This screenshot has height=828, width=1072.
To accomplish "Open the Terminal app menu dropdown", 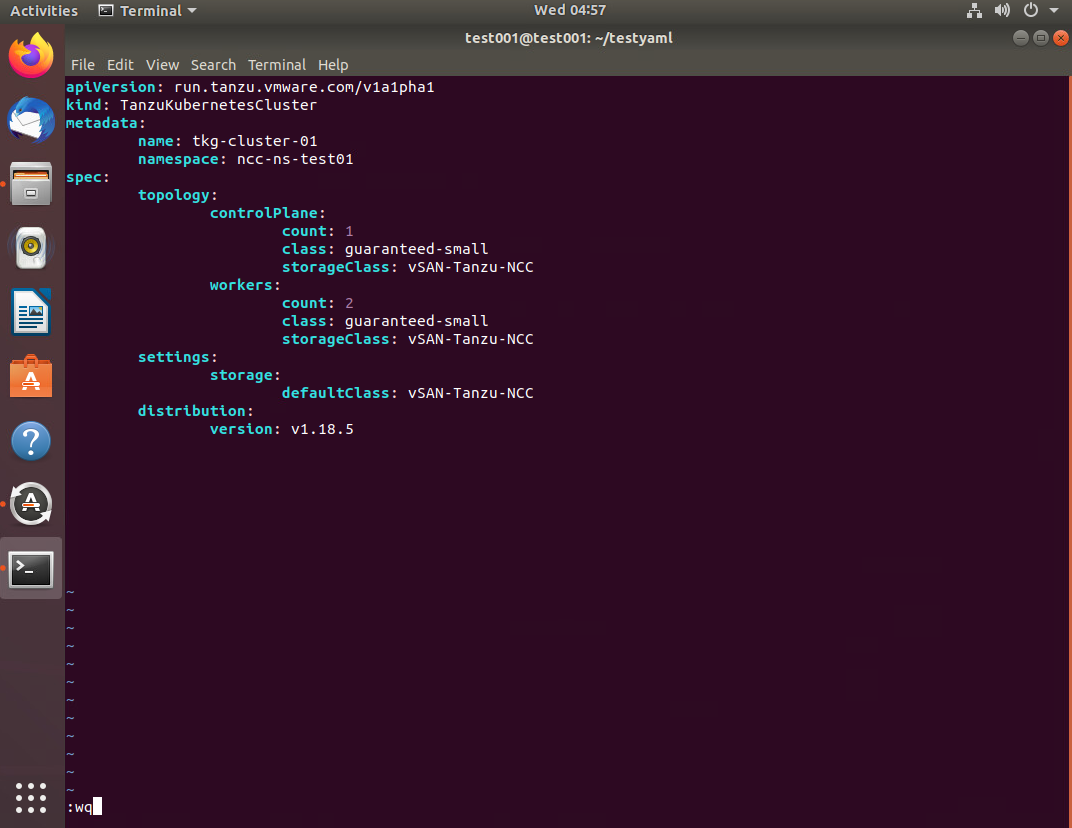I will [x=148, y=11].
